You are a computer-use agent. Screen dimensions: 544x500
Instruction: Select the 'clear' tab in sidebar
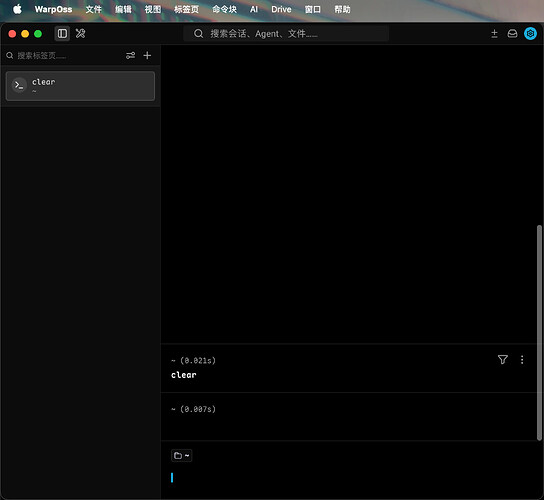tap(80, 86)
